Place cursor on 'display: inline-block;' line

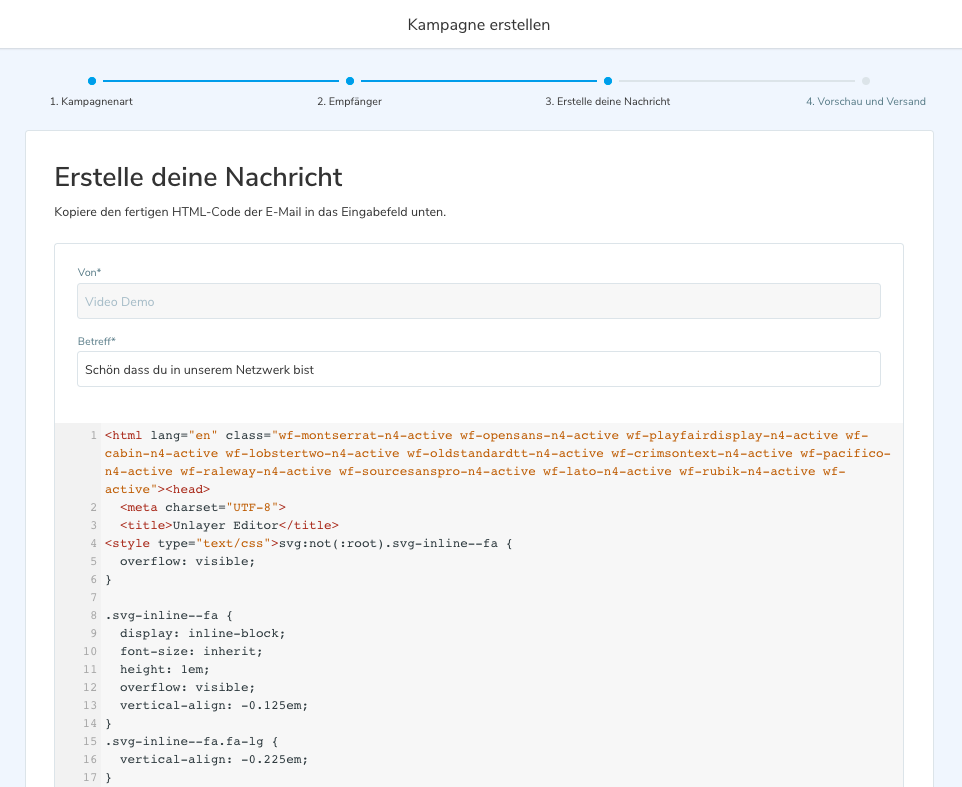[x=202, y=633]
